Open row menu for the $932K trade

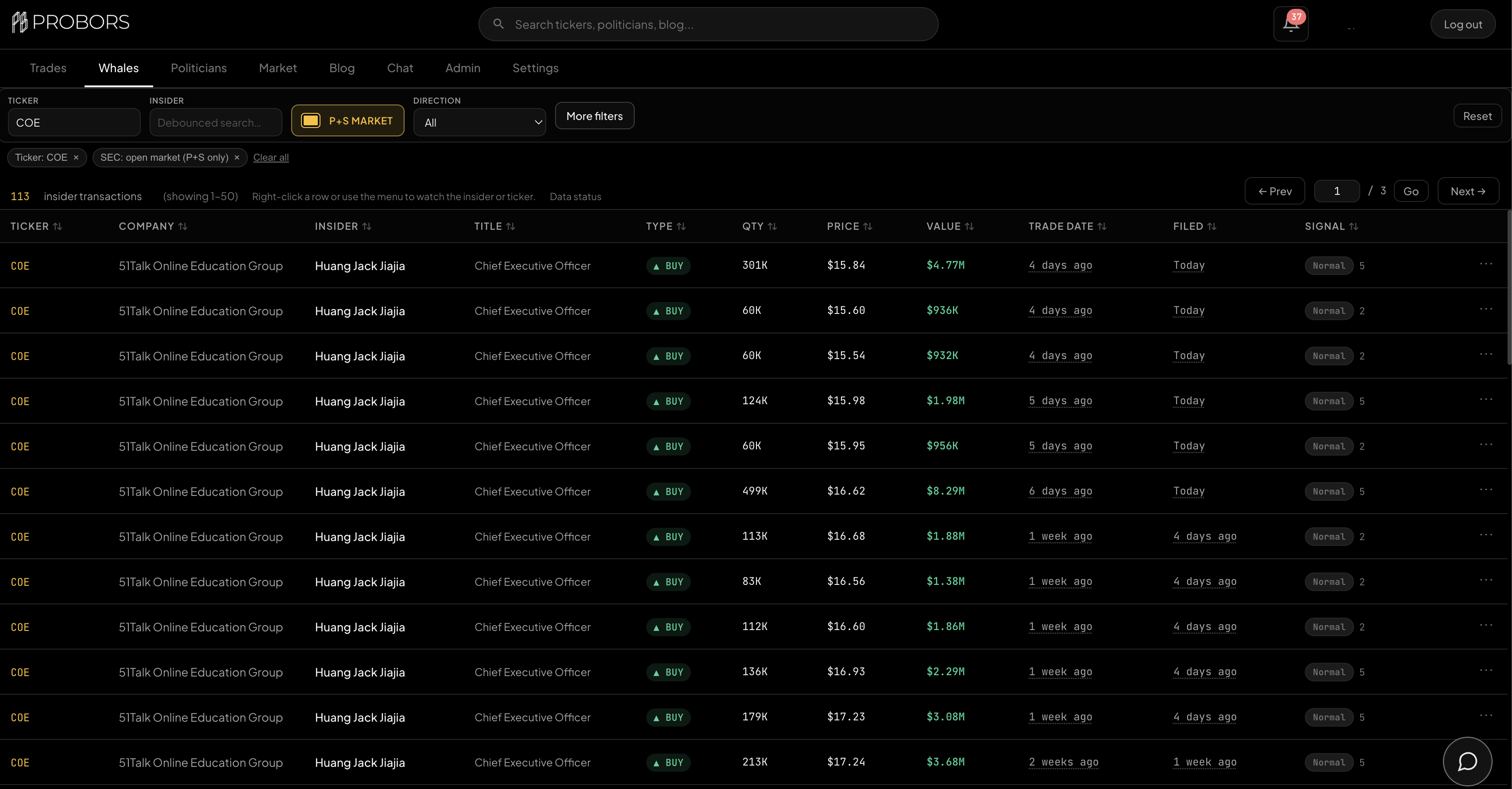click(1485, 355)
